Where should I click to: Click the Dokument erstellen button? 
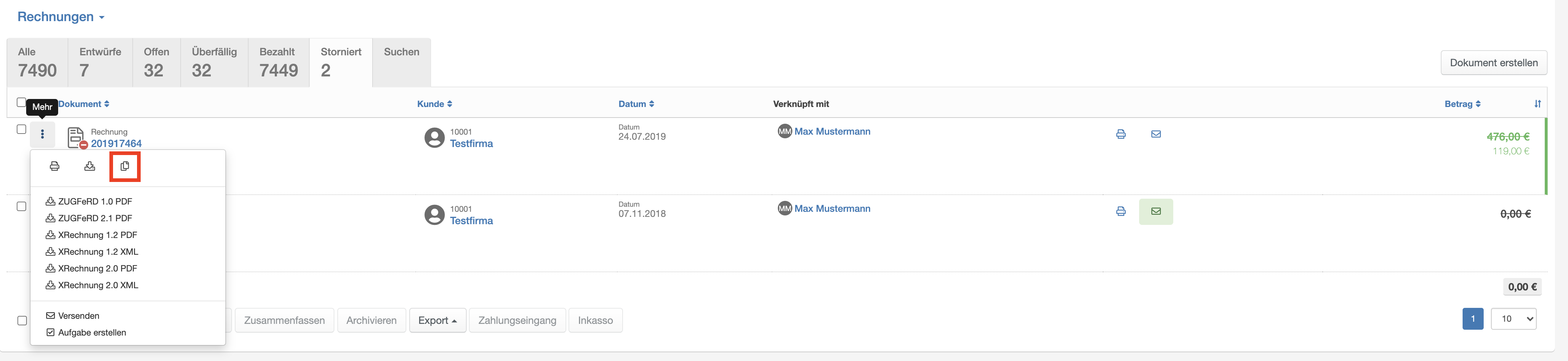pyautogui.click(x=1494, y=63)
